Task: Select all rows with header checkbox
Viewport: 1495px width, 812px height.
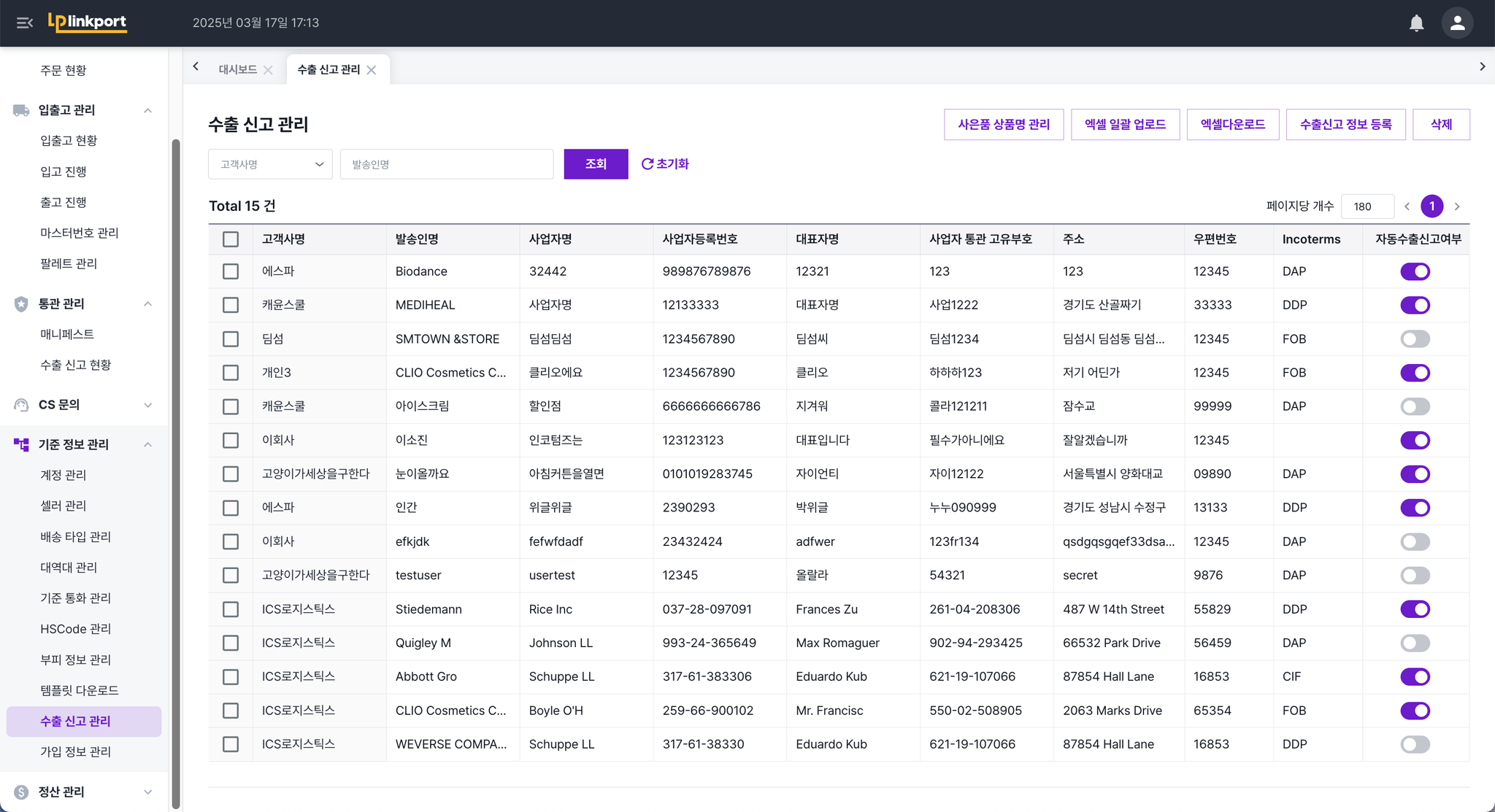Action: (231, 239)
